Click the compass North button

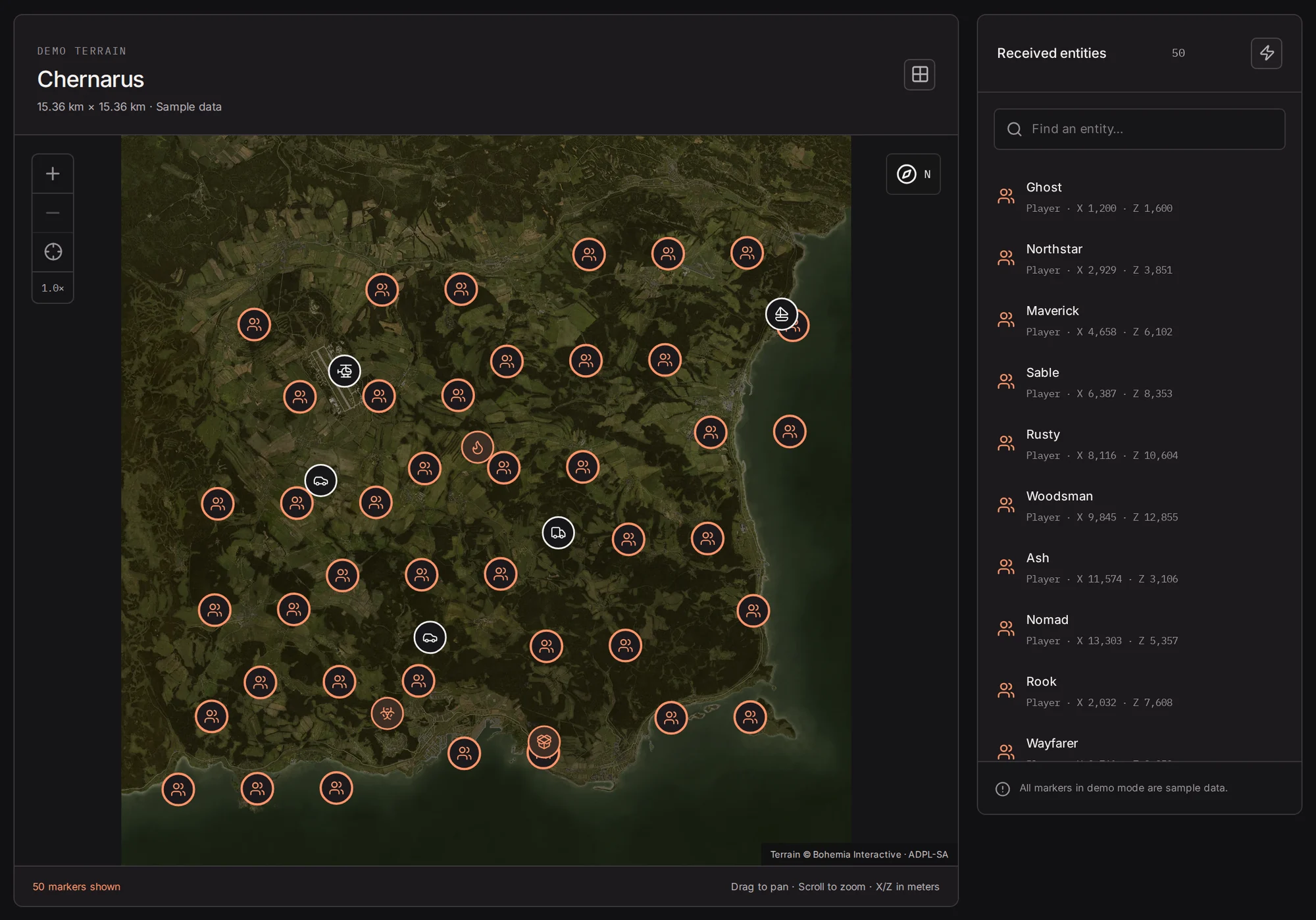pos(913,174)
